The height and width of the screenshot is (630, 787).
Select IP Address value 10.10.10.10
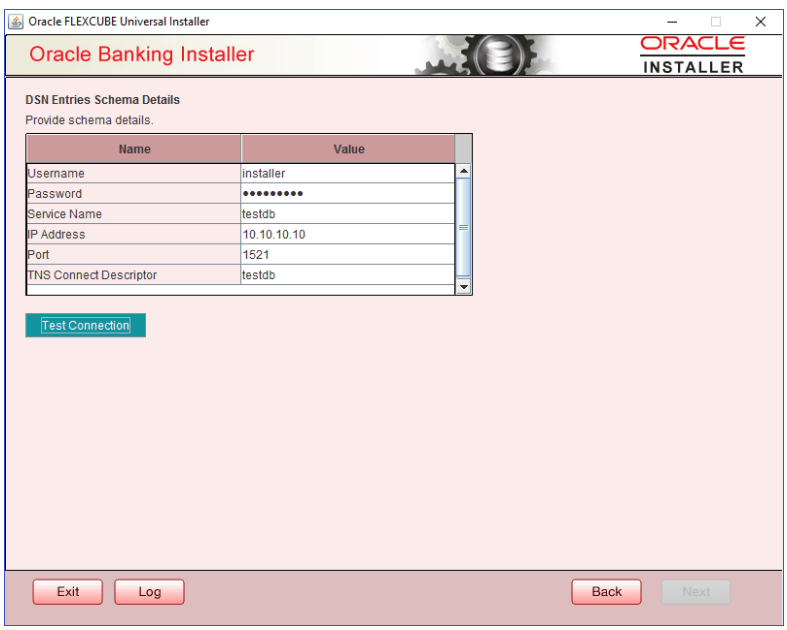[x=347, y=234]
